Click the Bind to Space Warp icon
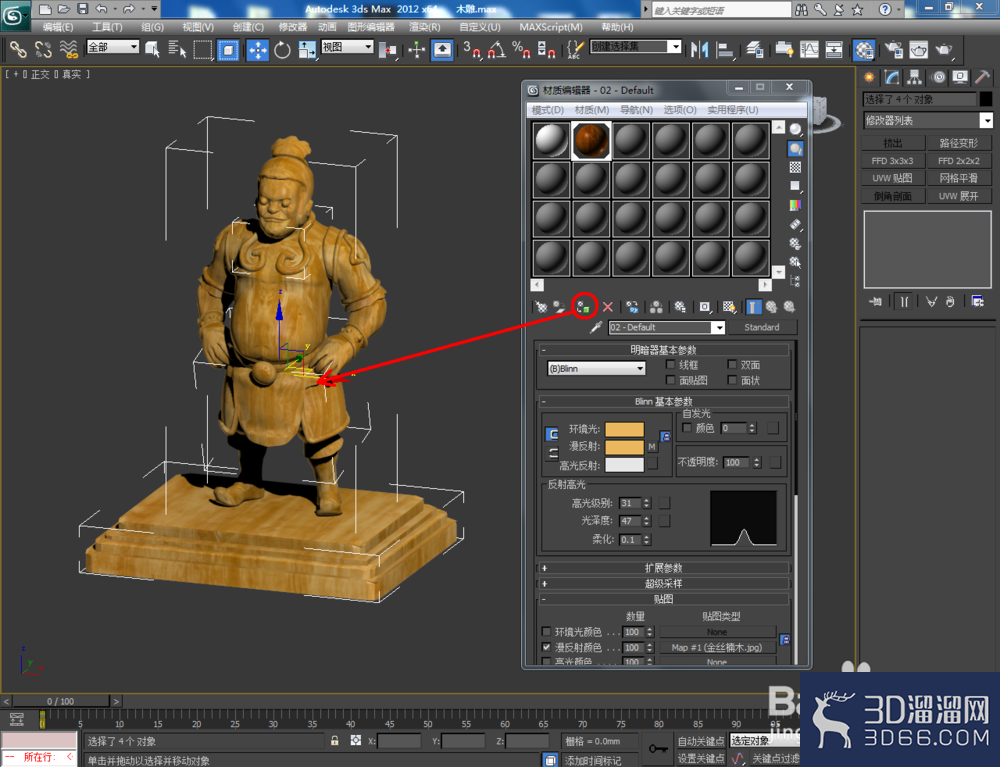 pyautogui.click(x=68, y=49)
